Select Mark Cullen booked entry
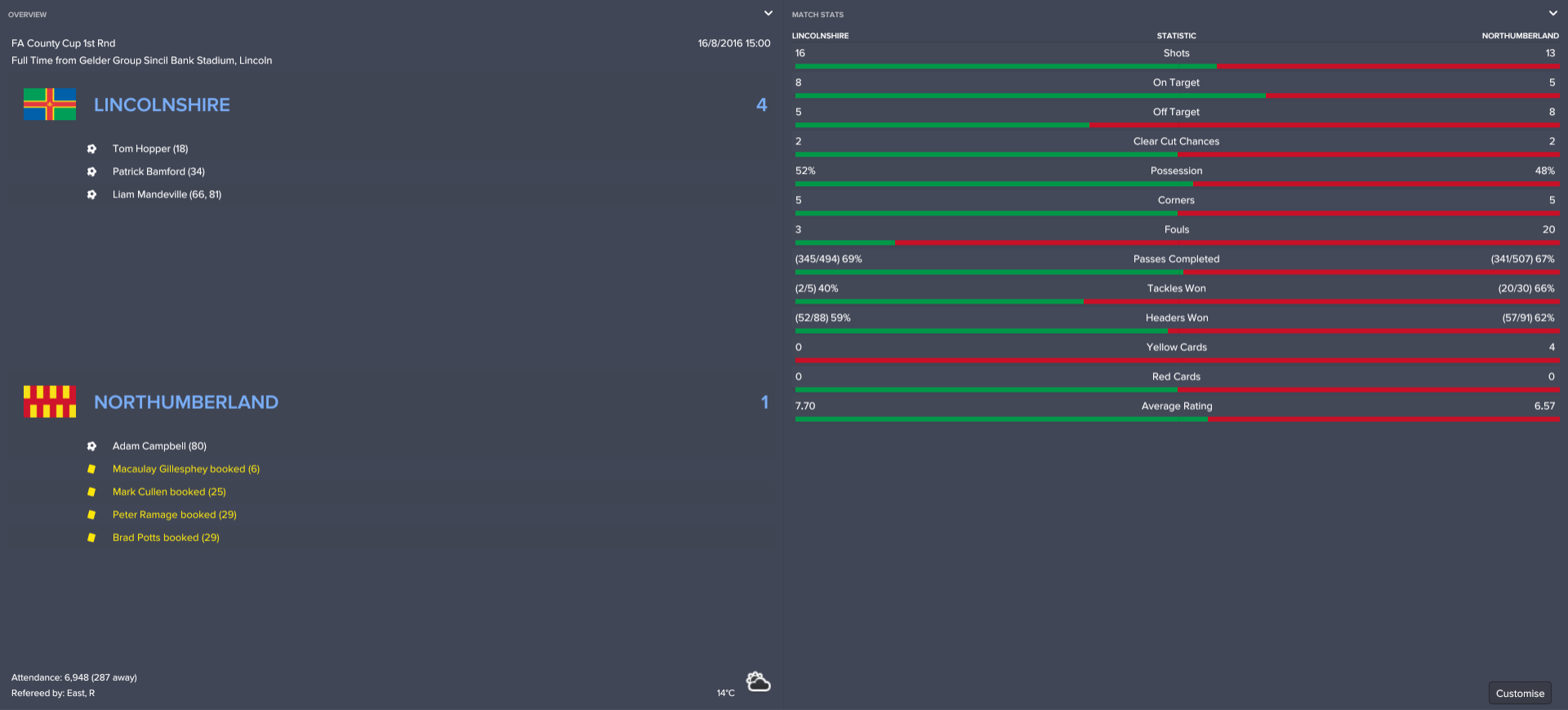 click(169, 492)
